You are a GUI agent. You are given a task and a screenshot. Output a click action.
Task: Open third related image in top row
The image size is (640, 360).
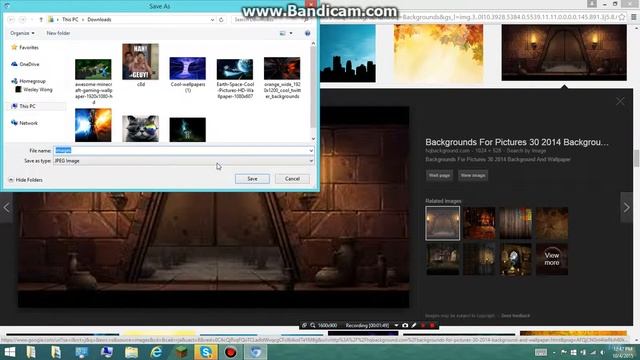[x=516, y=223]
